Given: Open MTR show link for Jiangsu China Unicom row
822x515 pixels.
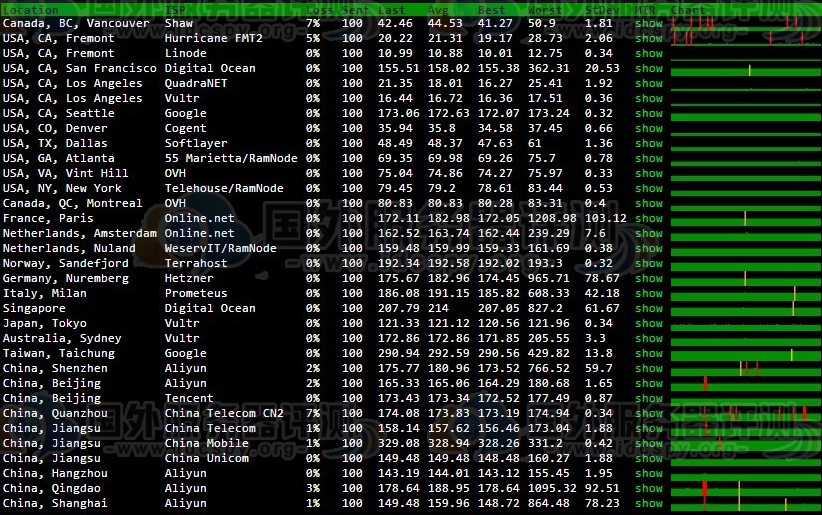Looking at the screenshot, I should [648, 458].
